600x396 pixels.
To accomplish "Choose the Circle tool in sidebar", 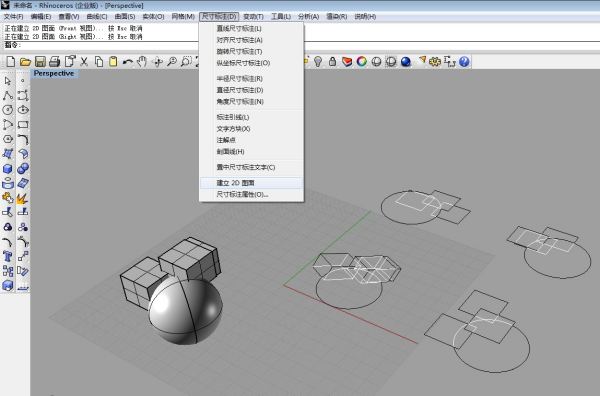I will (8, 110).
